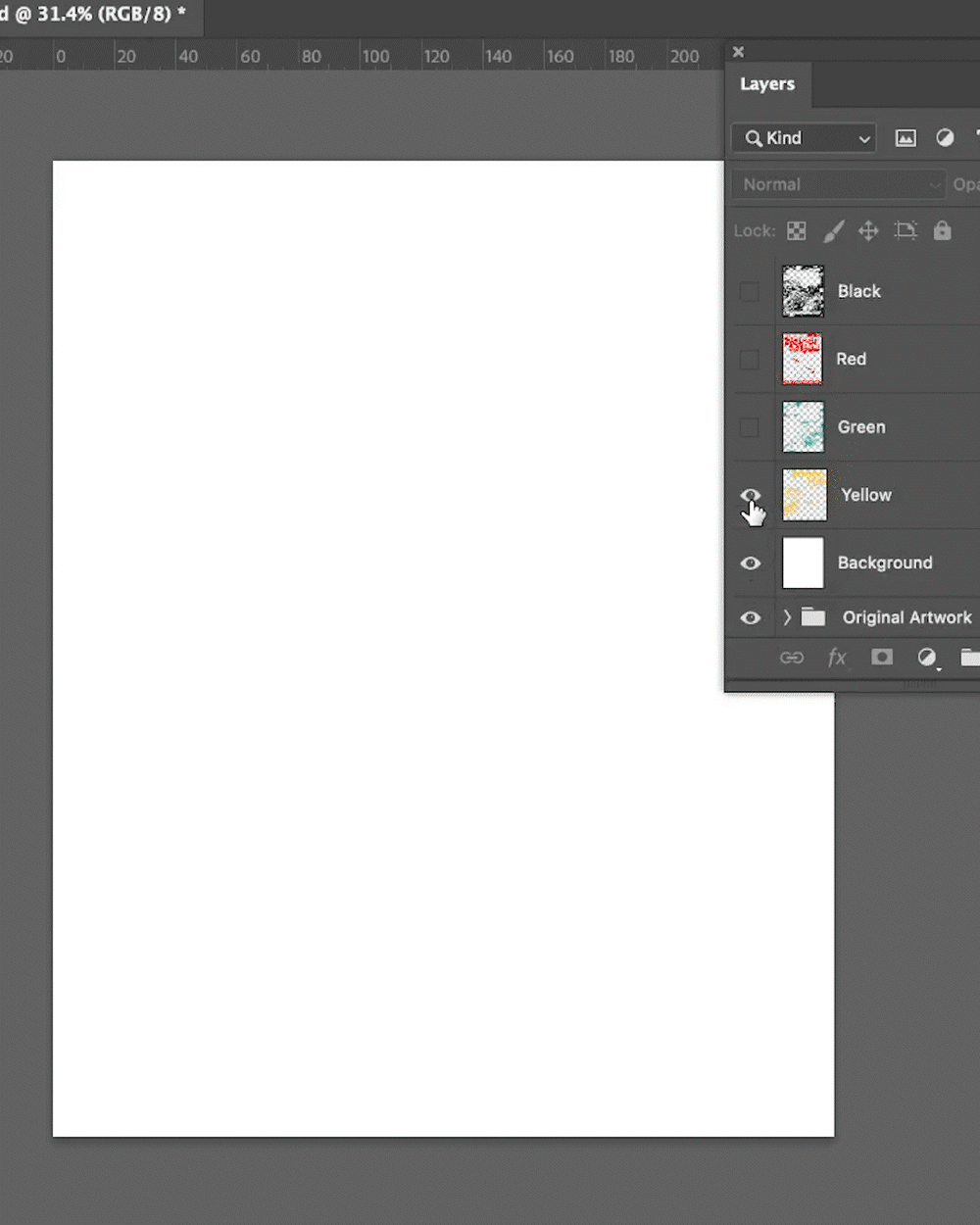Click the lock all padlock icon
Image resolution: width=980 pixels, height=1225 pixels.
point(942,231)
